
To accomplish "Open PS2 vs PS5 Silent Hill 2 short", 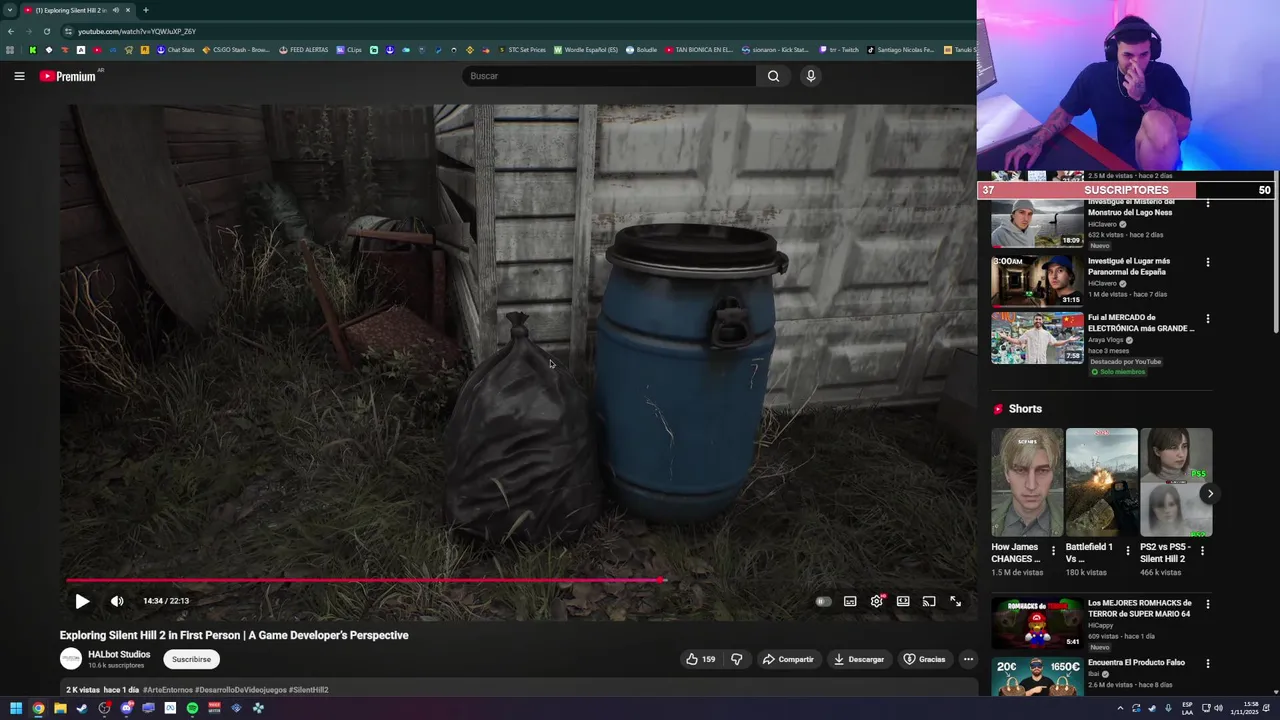I will tap(1176, 483).
